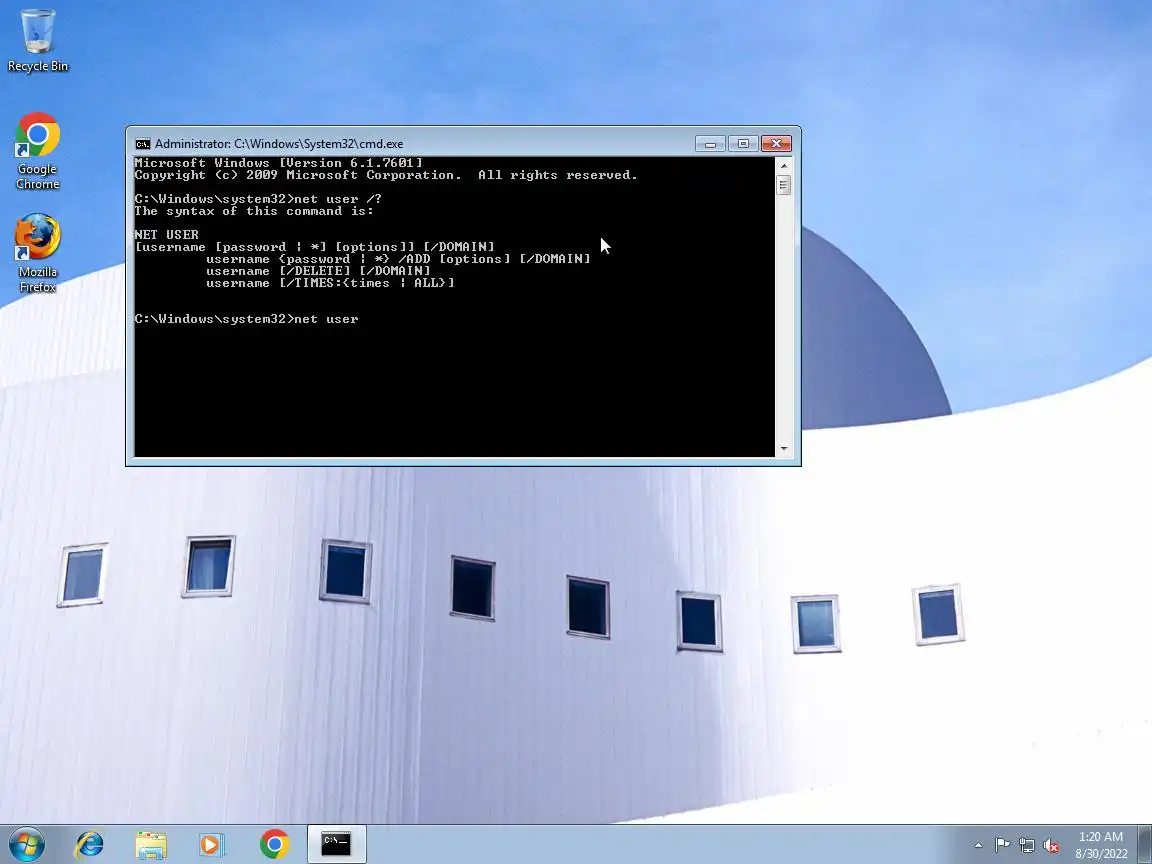
Task: Click the 'Microsoft Windows [Version 6.1.7601]' line
Action: tap(278, 163)
